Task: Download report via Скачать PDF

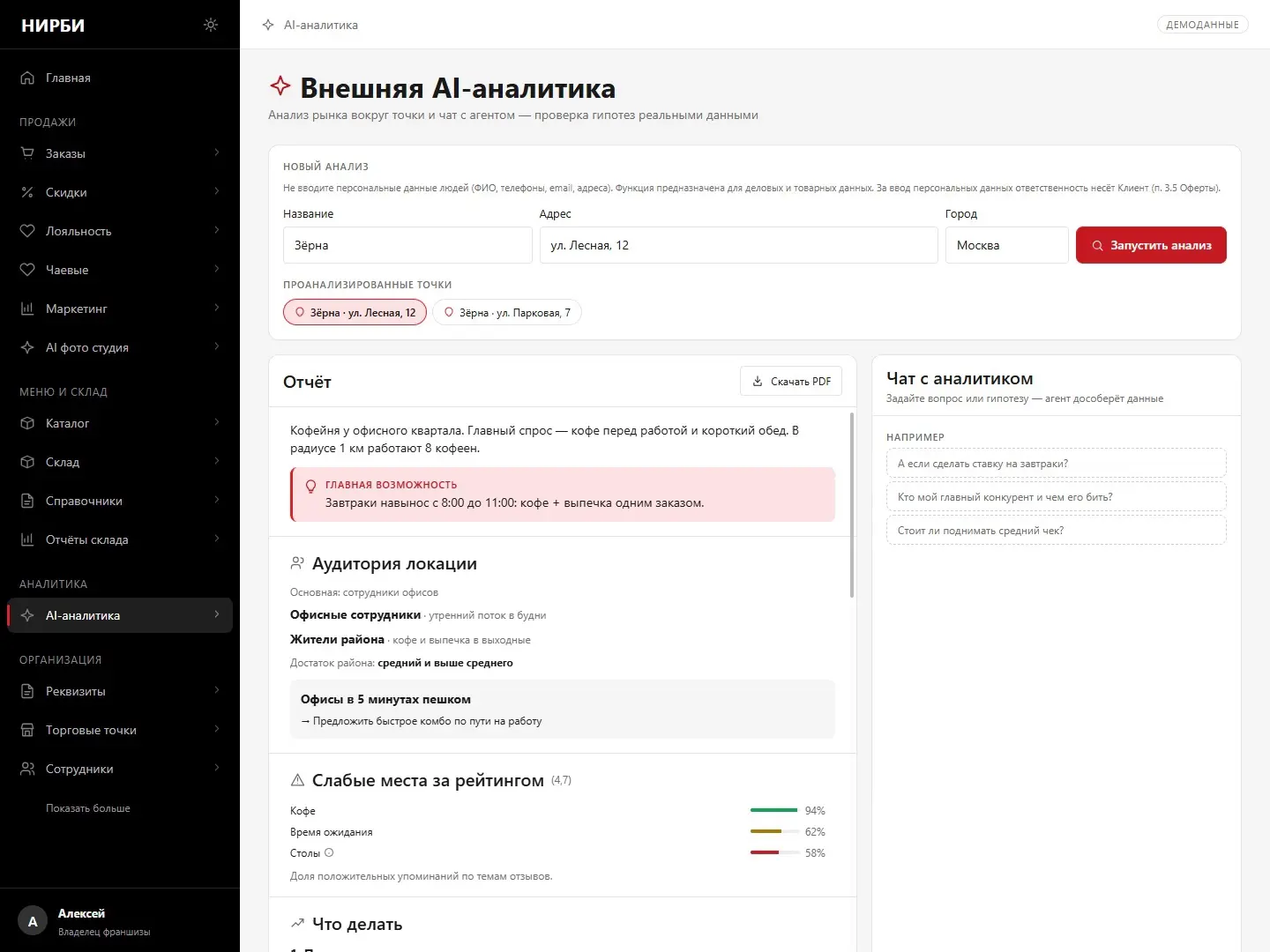Action: (791, 382)
